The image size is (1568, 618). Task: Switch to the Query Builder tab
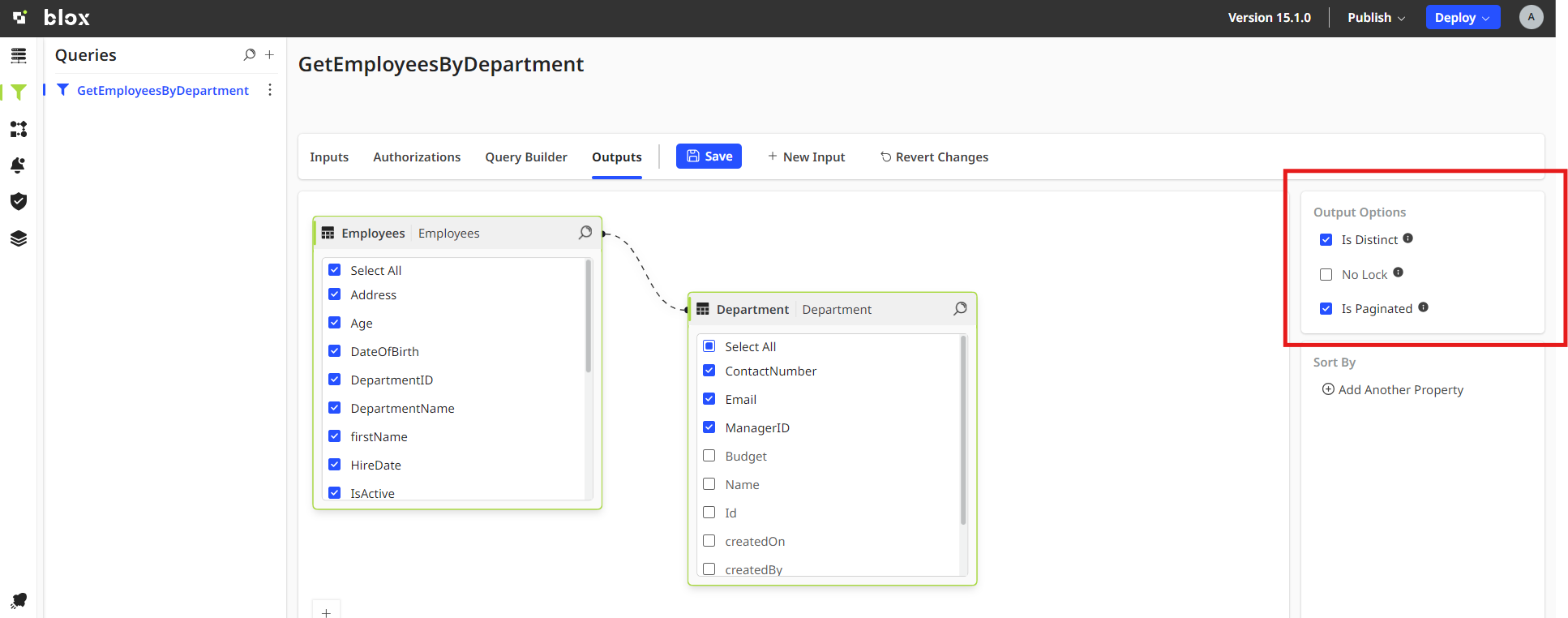point(526,157)
